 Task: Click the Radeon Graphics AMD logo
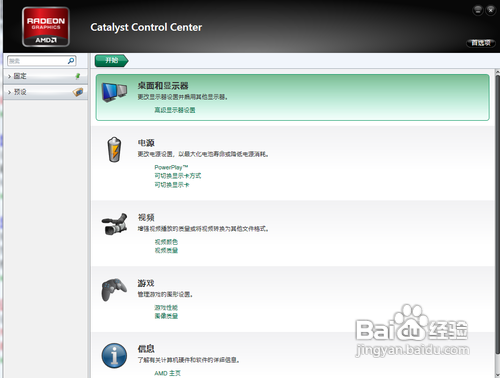[46, 27]
